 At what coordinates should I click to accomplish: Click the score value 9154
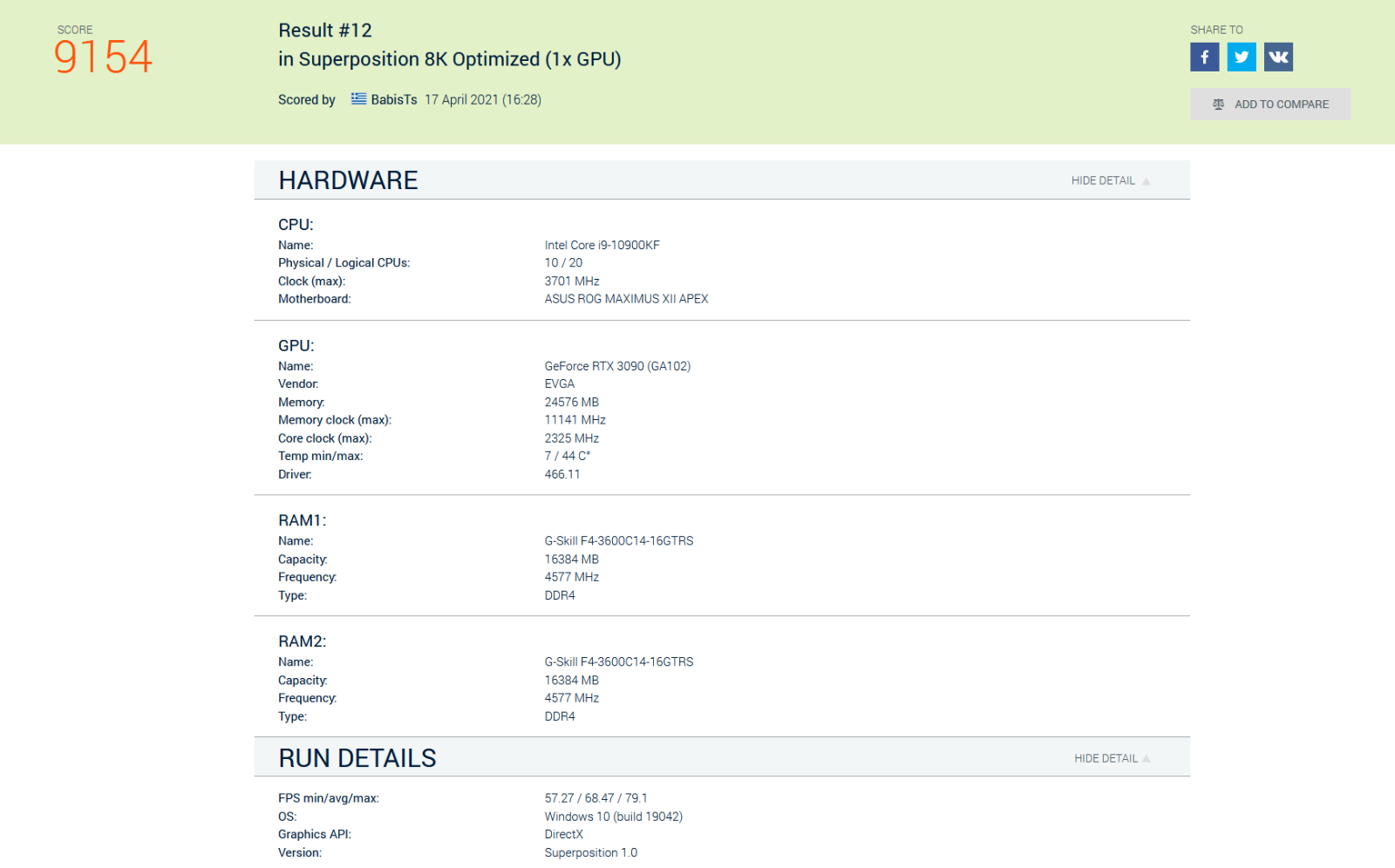click(x=103, y=58)
